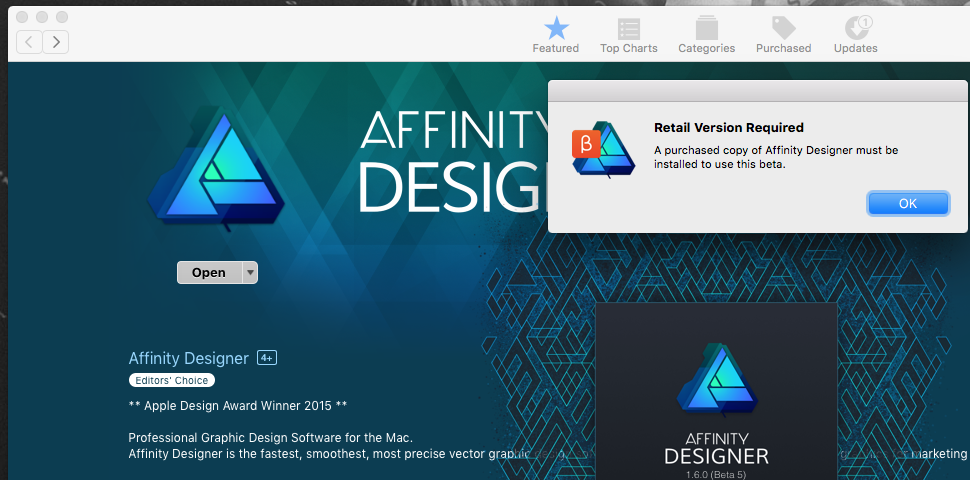Open the Updates tab
The image size is (970, 480).
[x=856, y=35]
